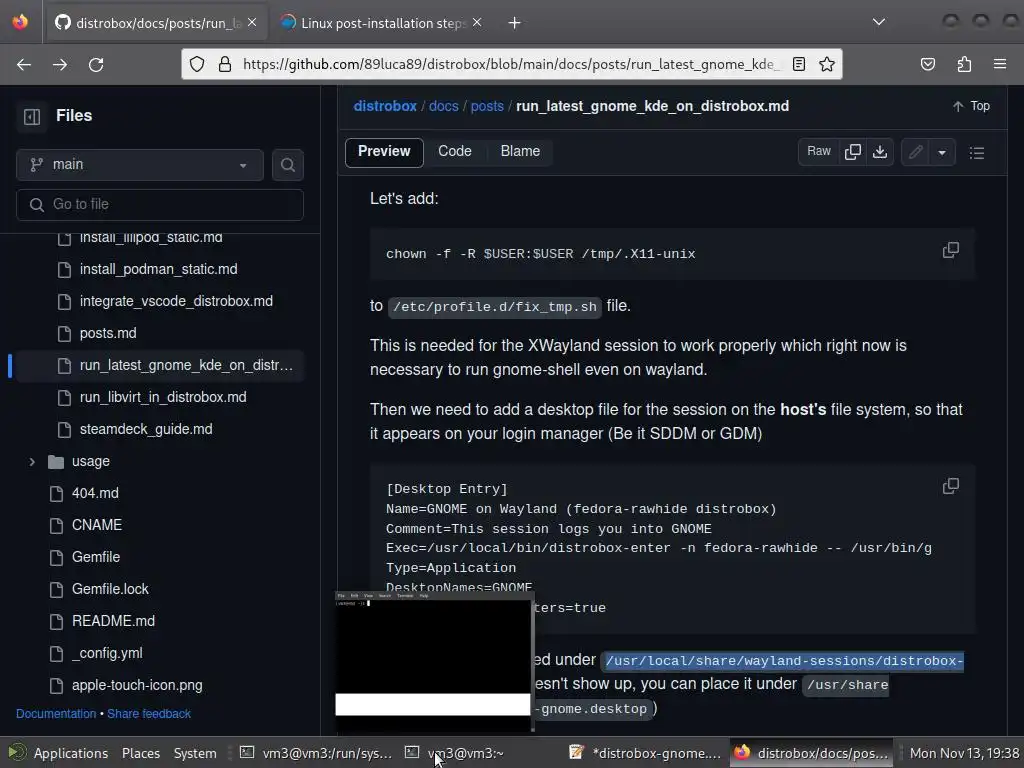Show site security lock information
The height and width of the screenshot is (768, 1024).
pos(225,64)
